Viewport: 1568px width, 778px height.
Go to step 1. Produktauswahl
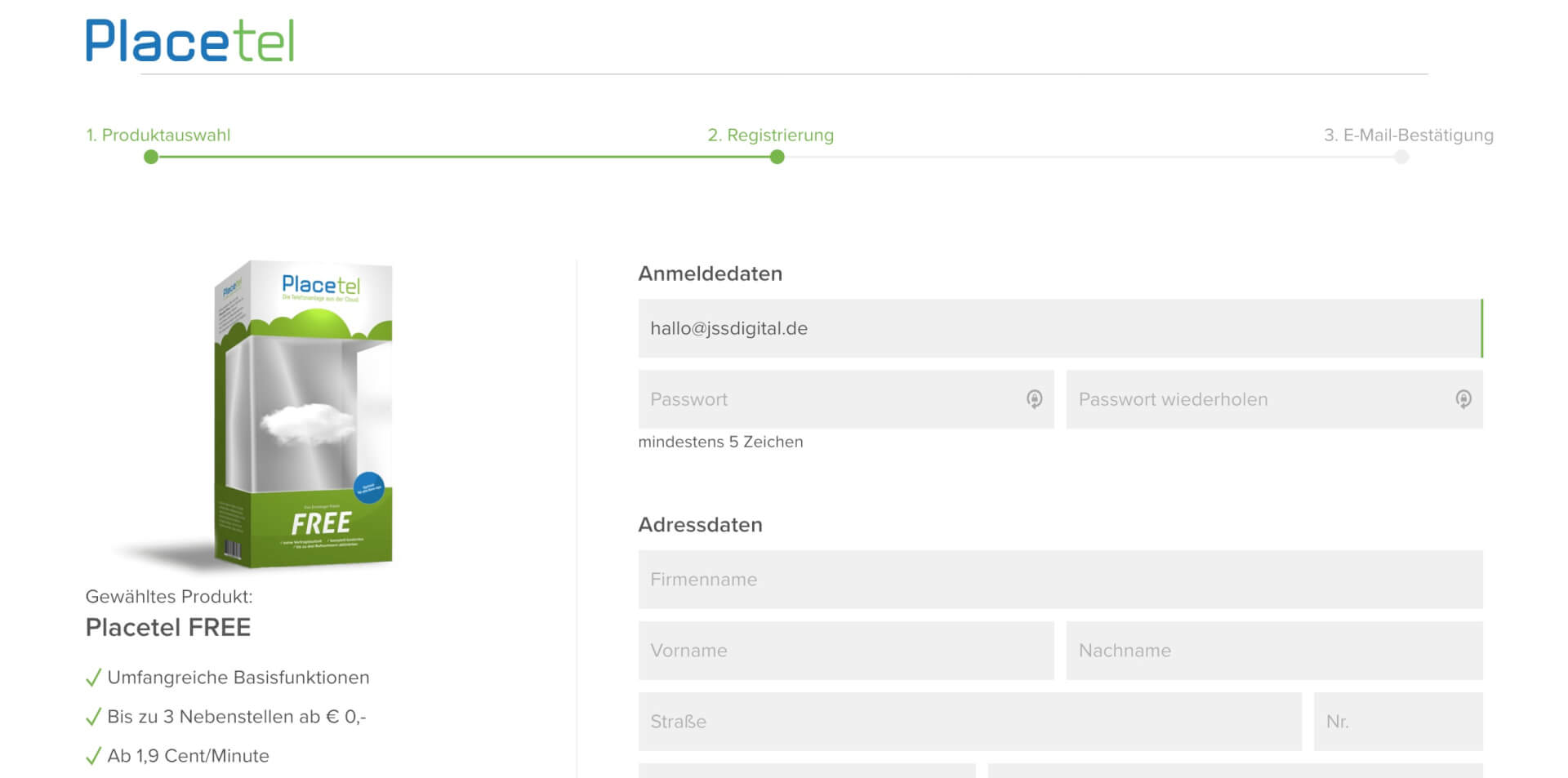point(158,135)
